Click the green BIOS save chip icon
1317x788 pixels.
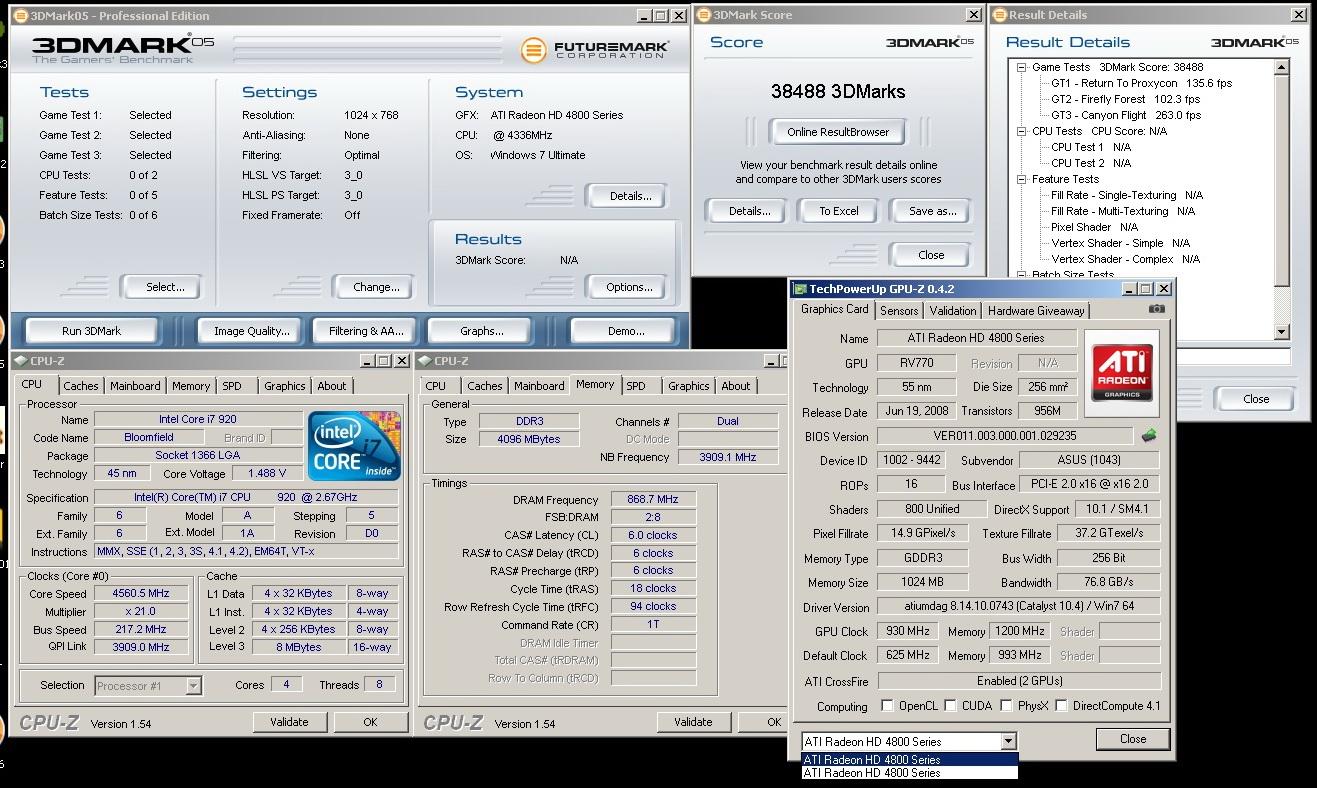click(x=1150, y=436)
